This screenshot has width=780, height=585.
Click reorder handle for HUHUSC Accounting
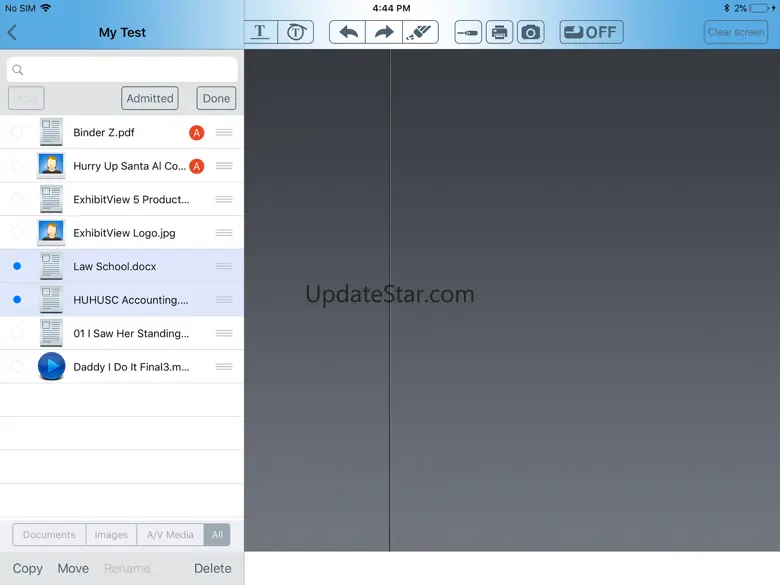pyautogui.click(x=224, y=299)
